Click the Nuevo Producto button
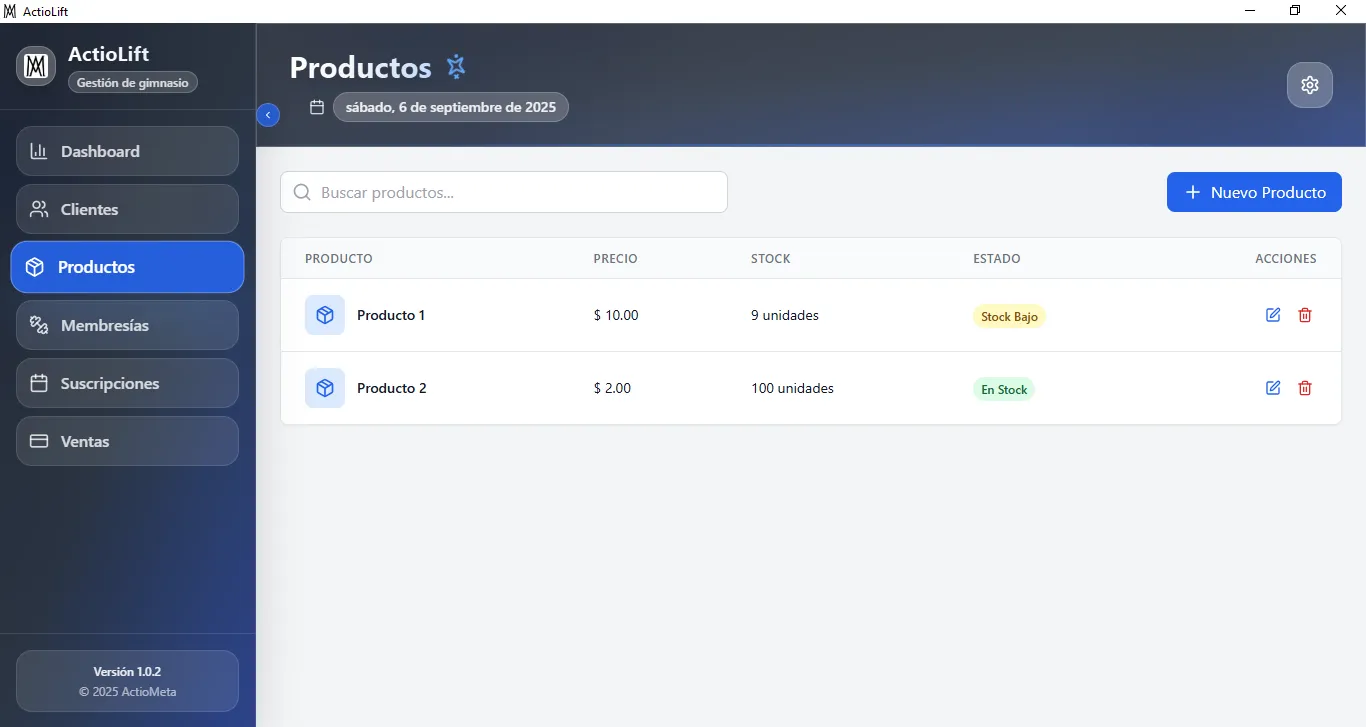Image resolution: width=1366 pixels, height=727 pixels. pyautogui.click(x=1253, y=192)
